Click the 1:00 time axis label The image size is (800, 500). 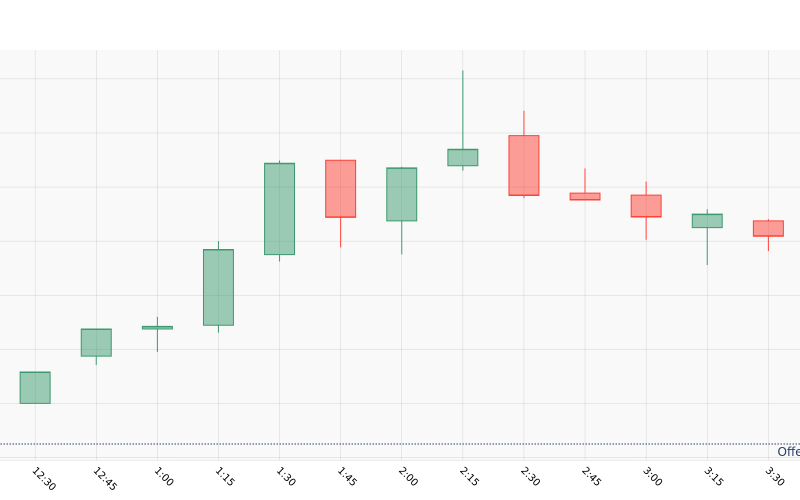(x=164, y=475)
